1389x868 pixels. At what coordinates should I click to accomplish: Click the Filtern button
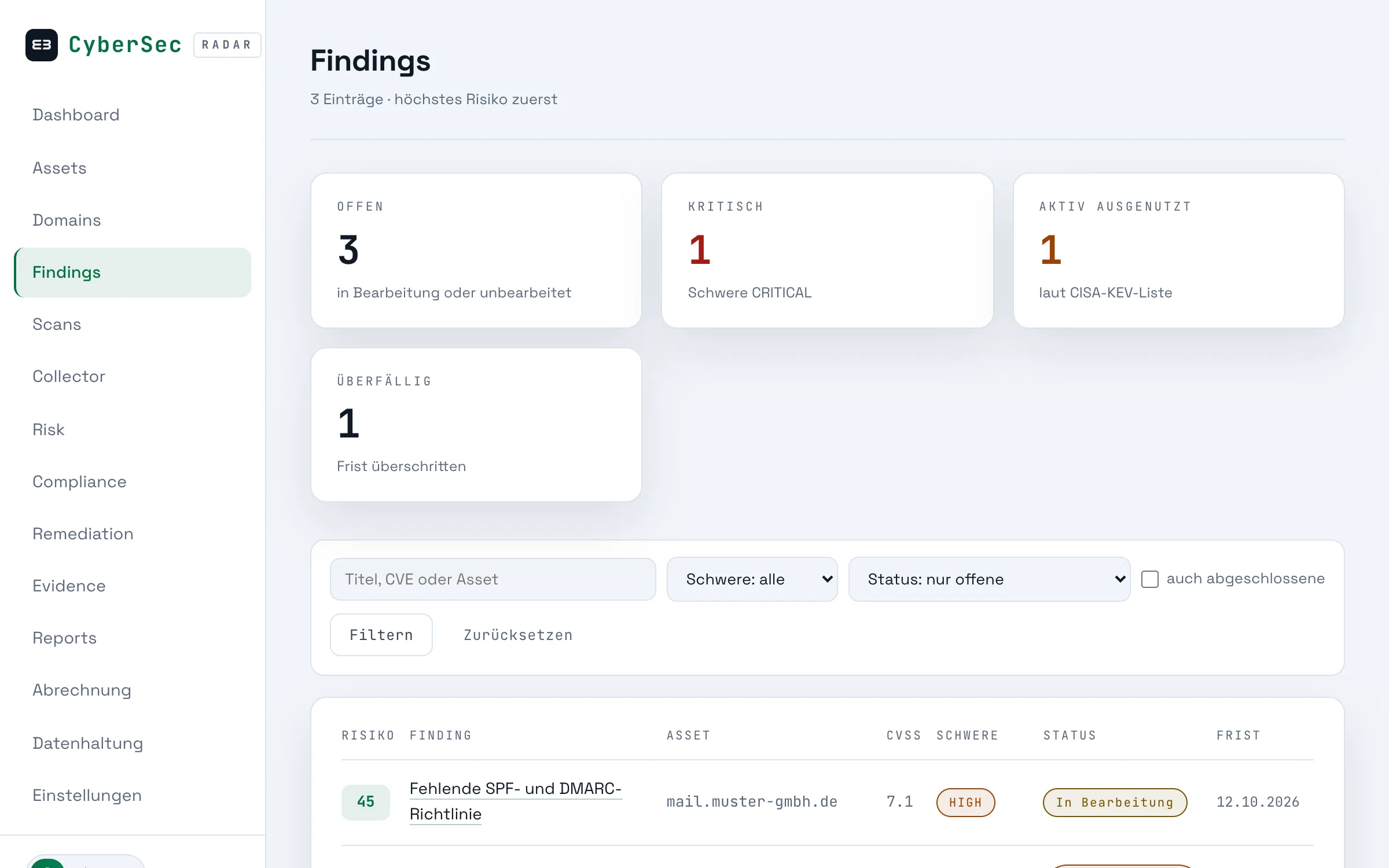(381, 635)
